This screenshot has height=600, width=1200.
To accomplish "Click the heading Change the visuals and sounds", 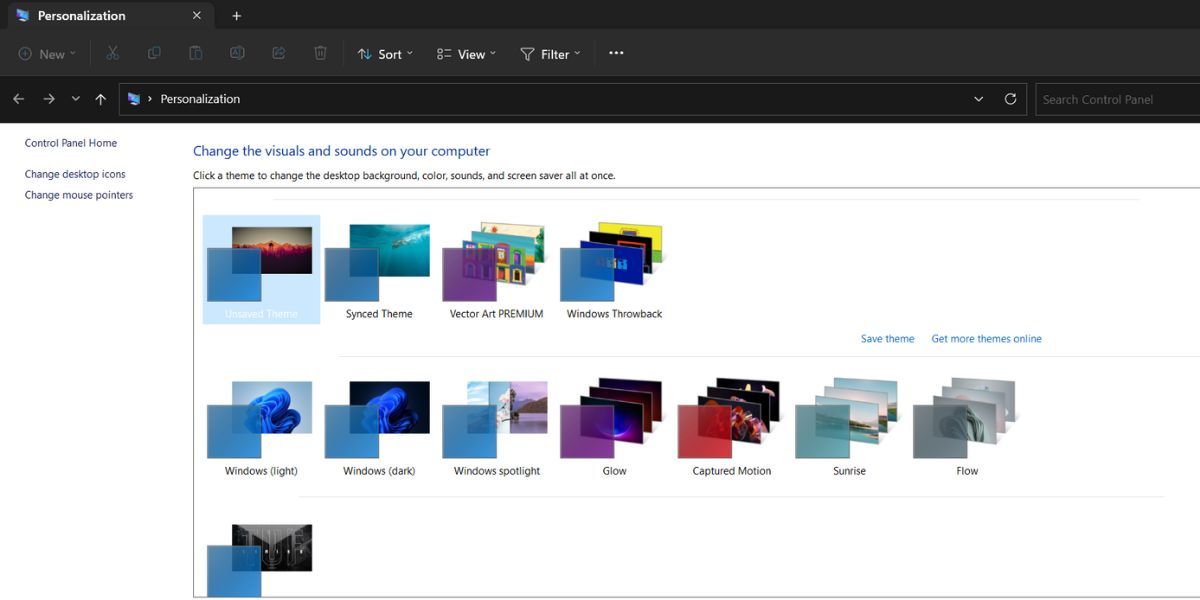I will (x=341, y=151).
